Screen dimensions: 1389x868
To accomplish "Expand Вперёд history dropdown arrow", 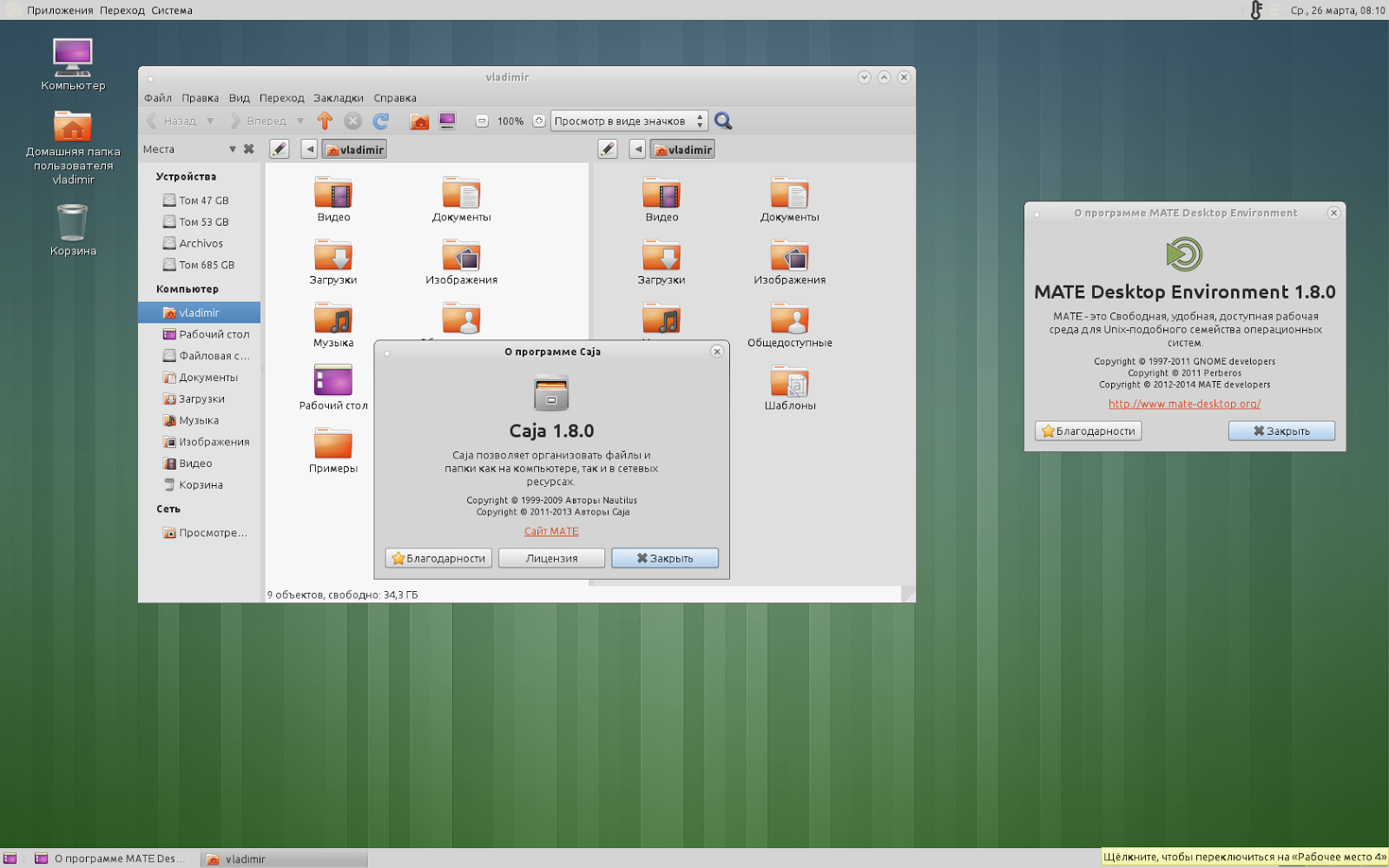I will [x=300, y=121].
